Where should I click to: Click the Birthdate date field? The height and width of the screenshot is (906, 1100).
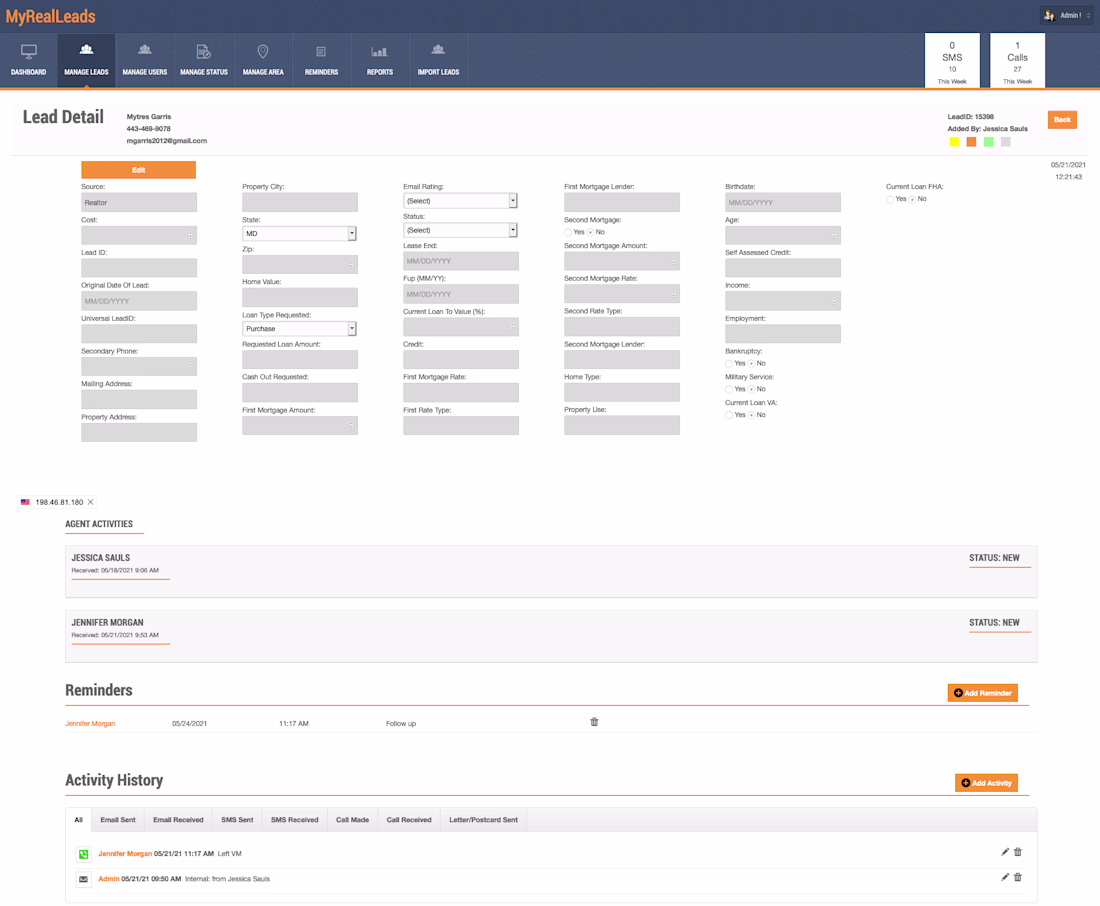783,202
